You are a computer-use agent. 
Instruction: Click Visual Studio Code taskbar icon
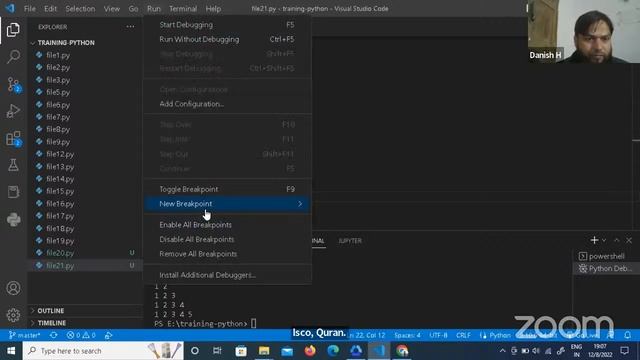(379, 351)
